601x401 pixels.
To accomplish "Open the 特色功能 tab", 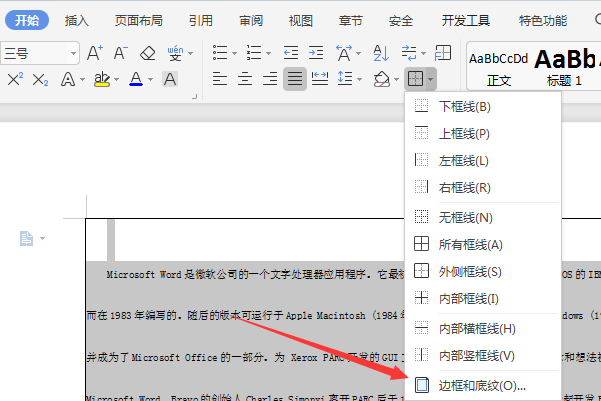I will [543, 20].
